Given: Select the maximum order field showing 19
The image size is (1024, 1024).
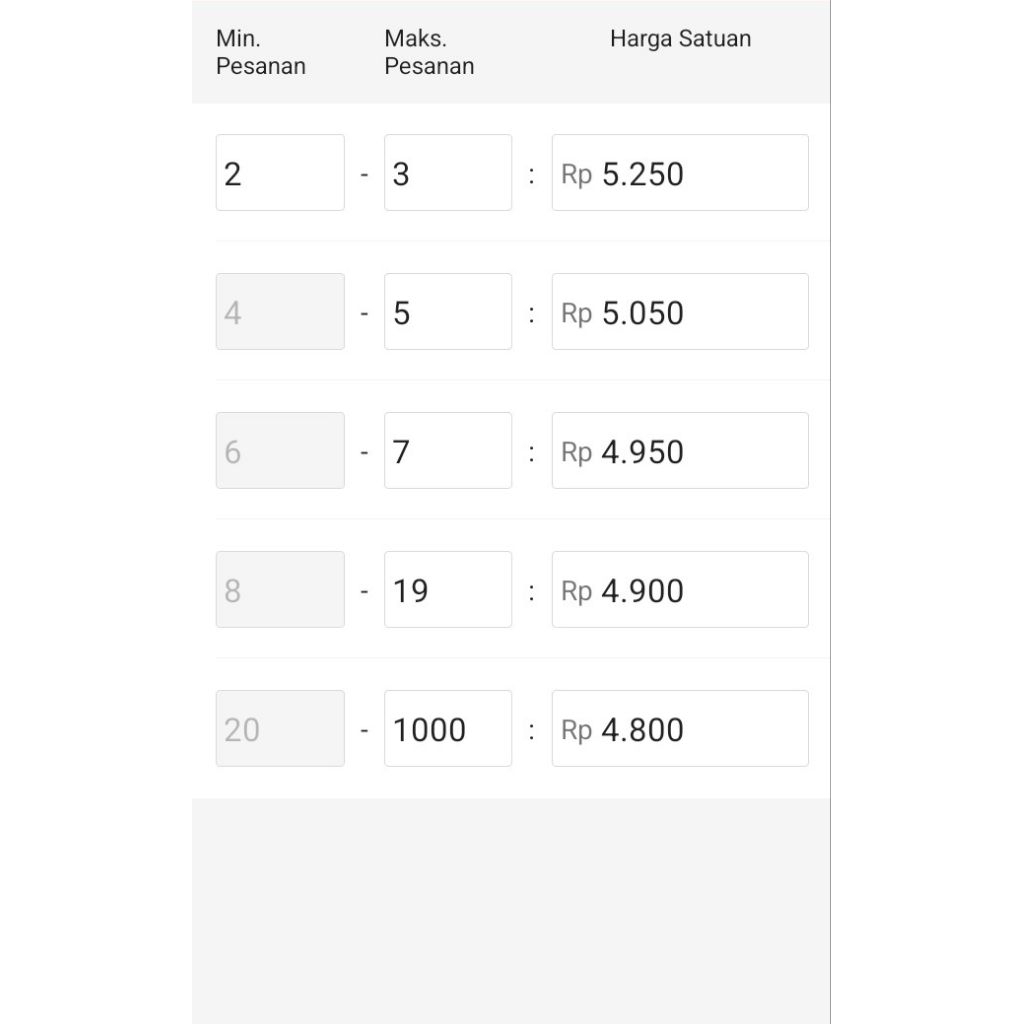Looking at the screenshot, I should [447, 590].
